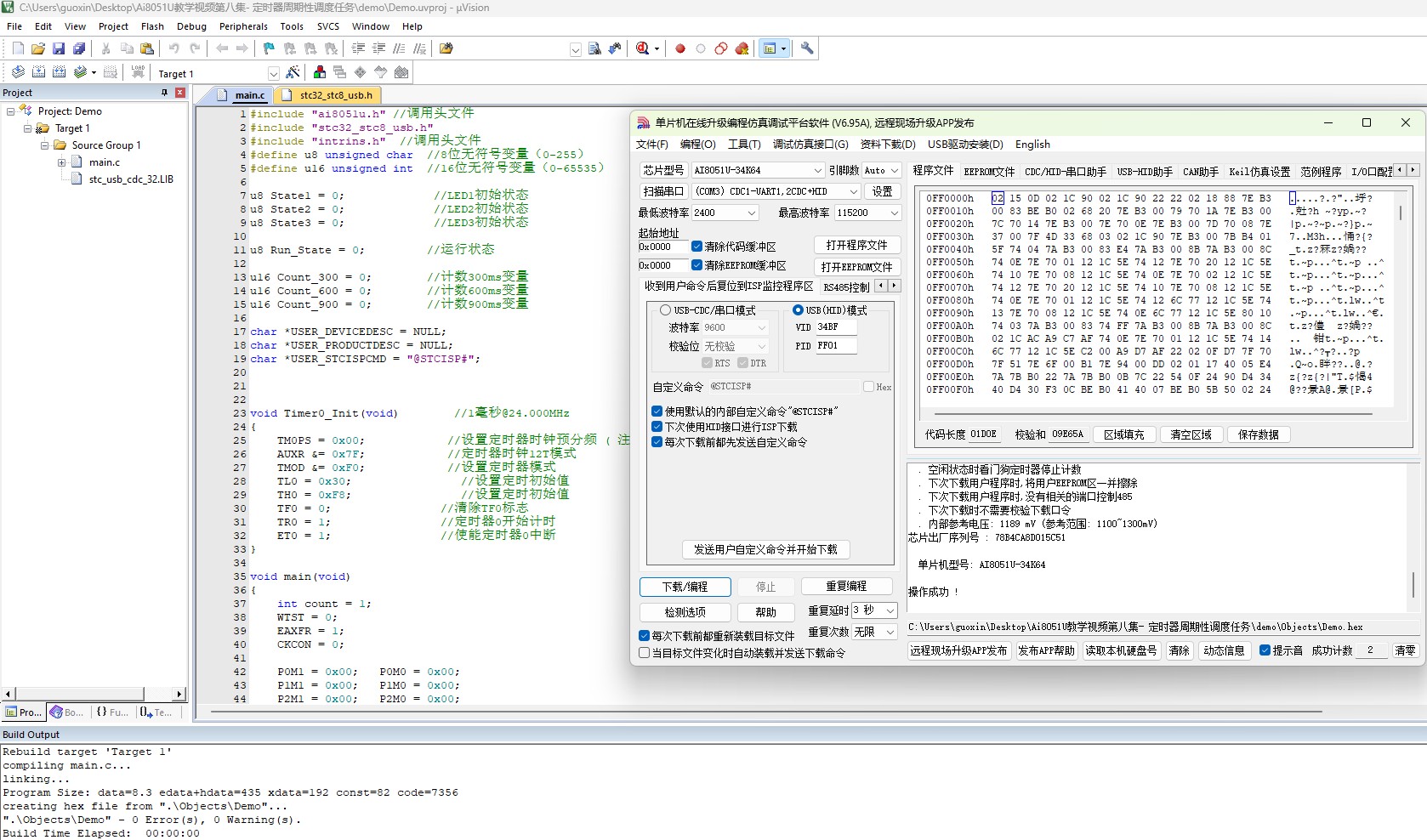The image size is (1427, 840).
Task: Select stc_usb_cdc_32.LIB in project tree
Action: click(130, 179)
